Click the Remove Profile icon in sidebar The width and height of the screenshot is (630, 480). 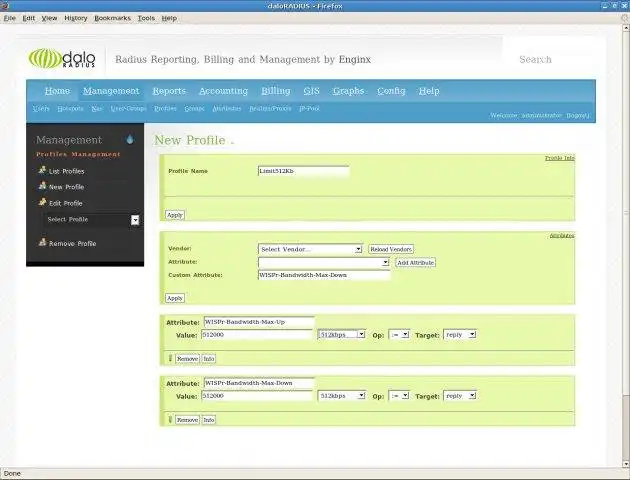point(42,243)
